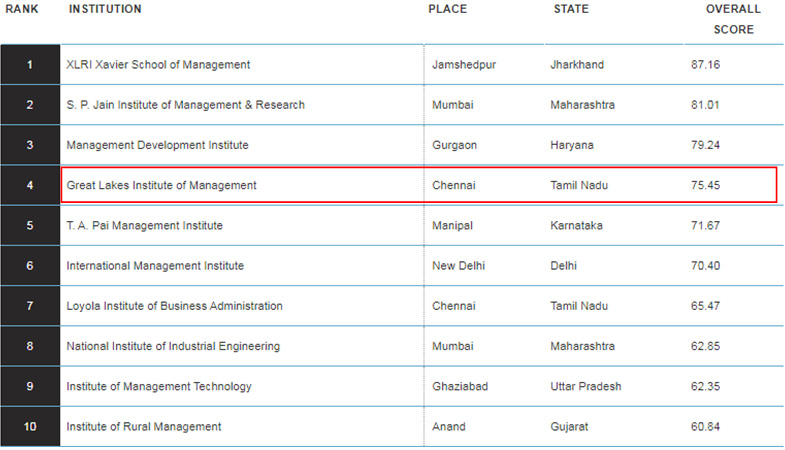
Task: Select Loyola Institute of Business Administration
Action: pos(174,306)
